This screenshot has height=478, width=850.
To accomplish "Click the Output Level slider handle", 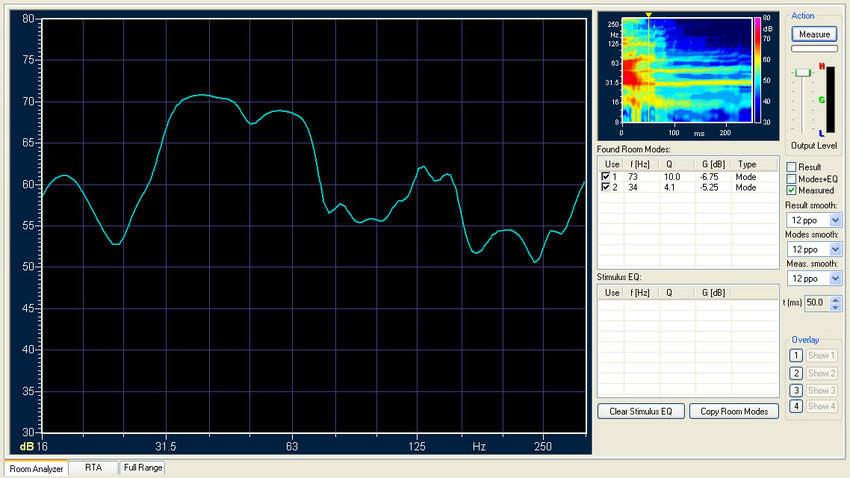I will click(x=803, y=73).
